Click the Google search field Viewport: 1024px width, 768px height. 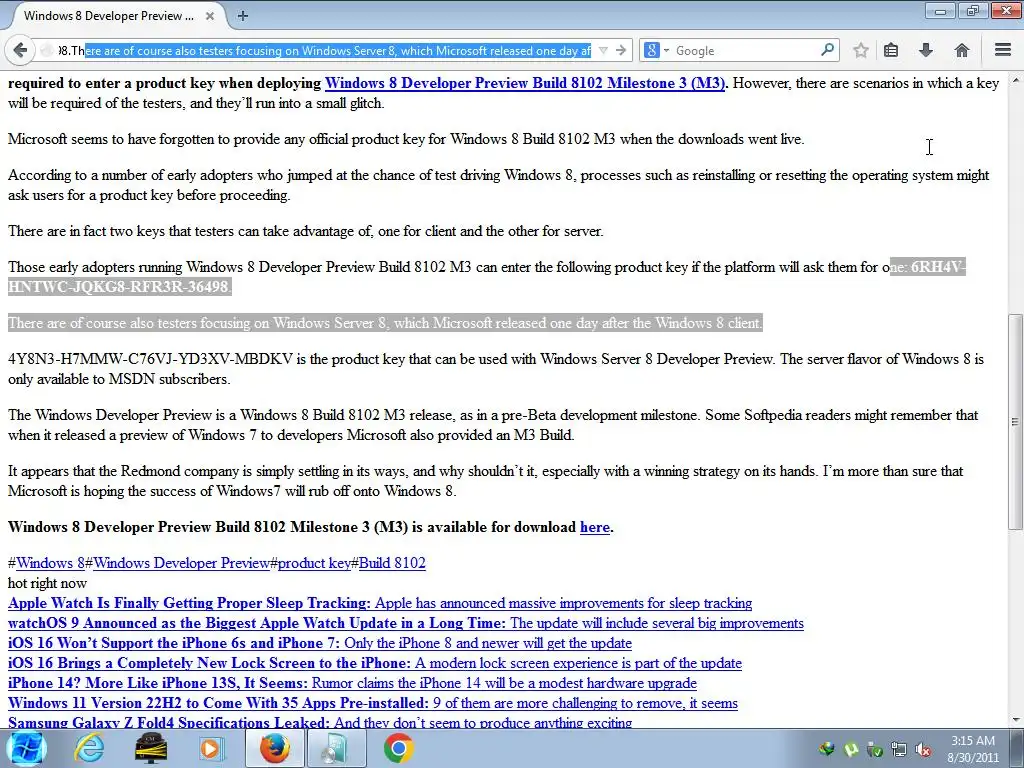pyautogui.click(x=745, y=50)
